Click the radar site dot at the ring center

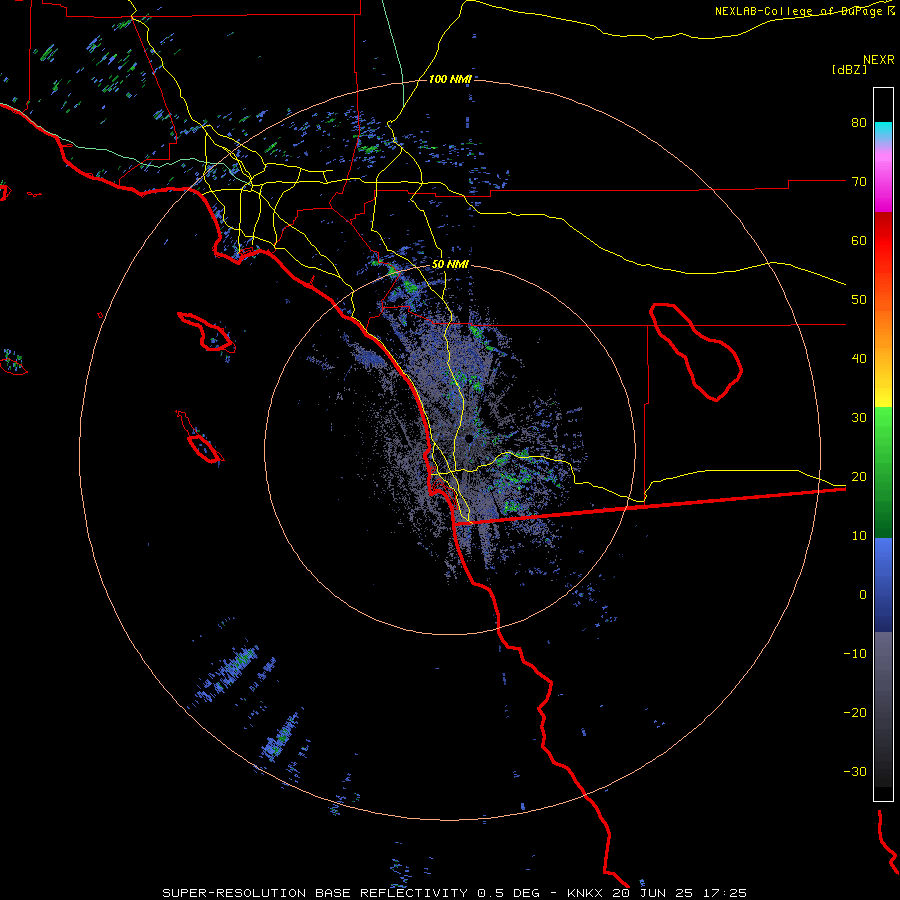pos(469,439)
